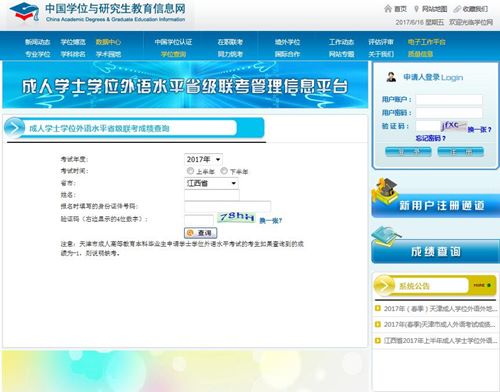
Task: Focus the 姓名 input field
Action: coord(212,195)
